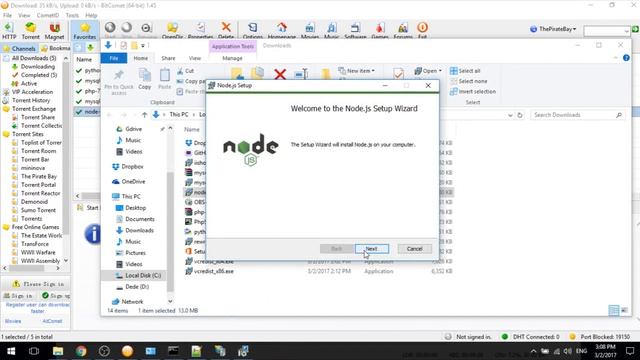This screenshot has height=360, width=640.
Task: Open the Help menu in BitComet
Action: (x=91, y=15)
